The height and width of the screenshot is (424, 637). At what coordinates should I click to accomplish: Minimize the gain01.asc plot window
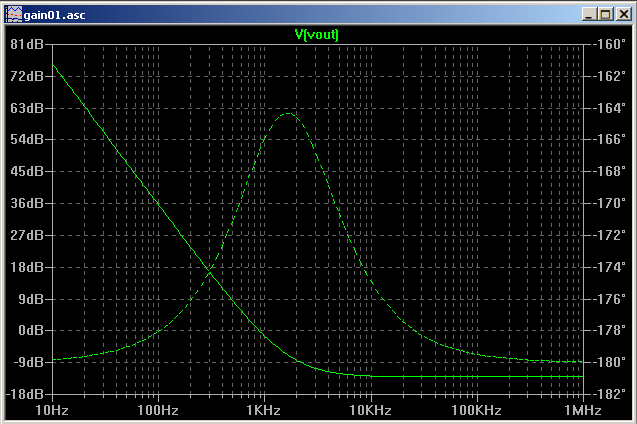tap(589, 15)
